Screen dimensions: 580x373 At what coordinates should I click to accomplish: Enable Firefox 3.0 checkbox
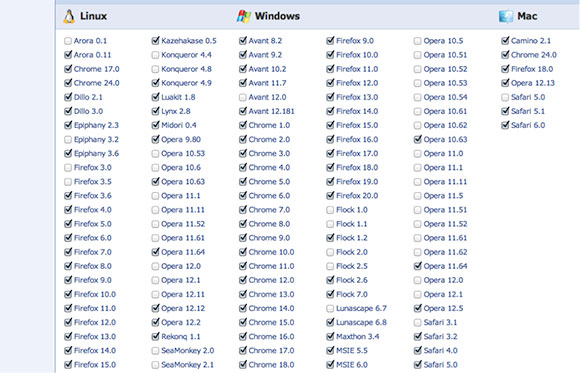68,168
